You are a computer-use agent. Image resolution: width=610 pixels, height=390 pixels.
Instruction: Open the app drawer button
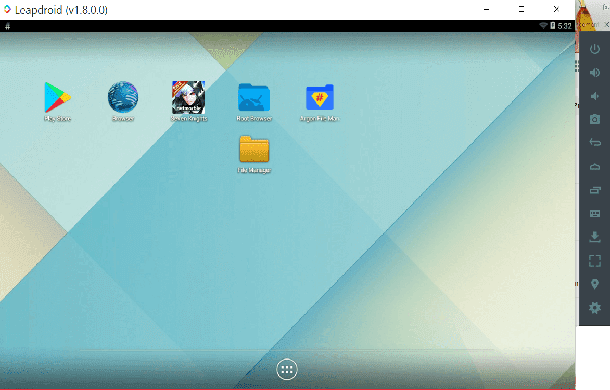[287, 369]
